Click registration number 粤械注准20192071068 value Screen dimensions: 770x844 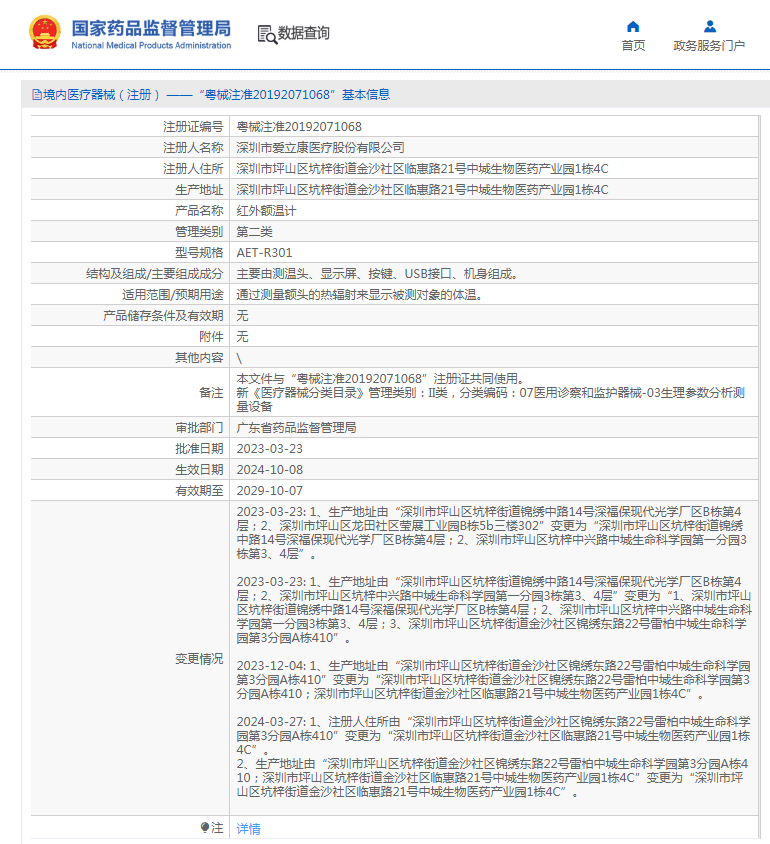(299, 126)
